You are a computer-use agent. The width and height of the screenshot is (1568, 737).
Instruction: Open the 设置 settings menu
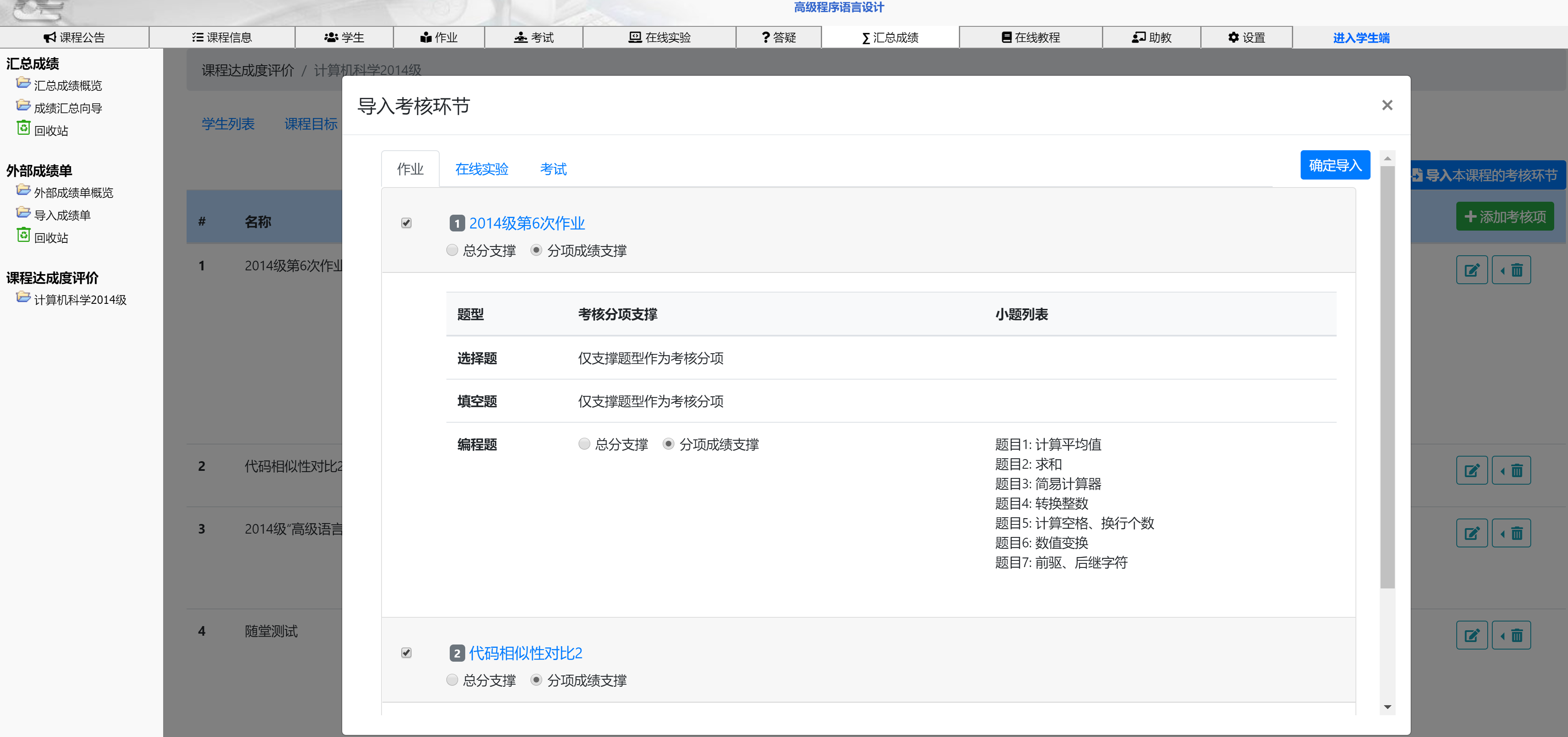(1247, 38)
